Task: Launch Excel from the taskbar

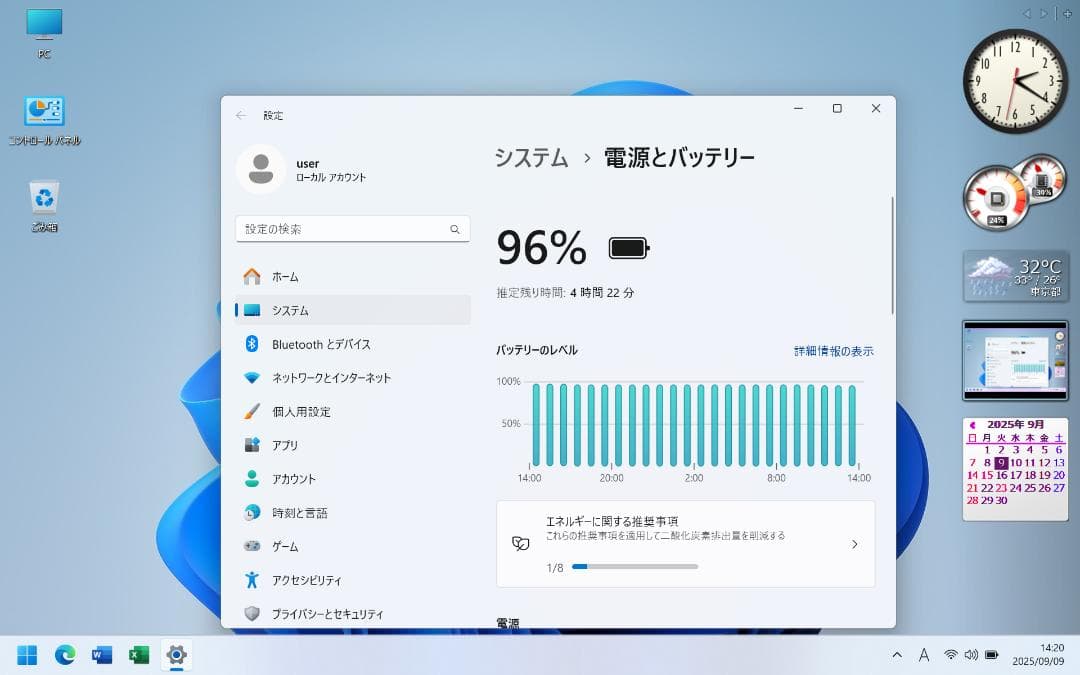Action: (x=138, y=655)
